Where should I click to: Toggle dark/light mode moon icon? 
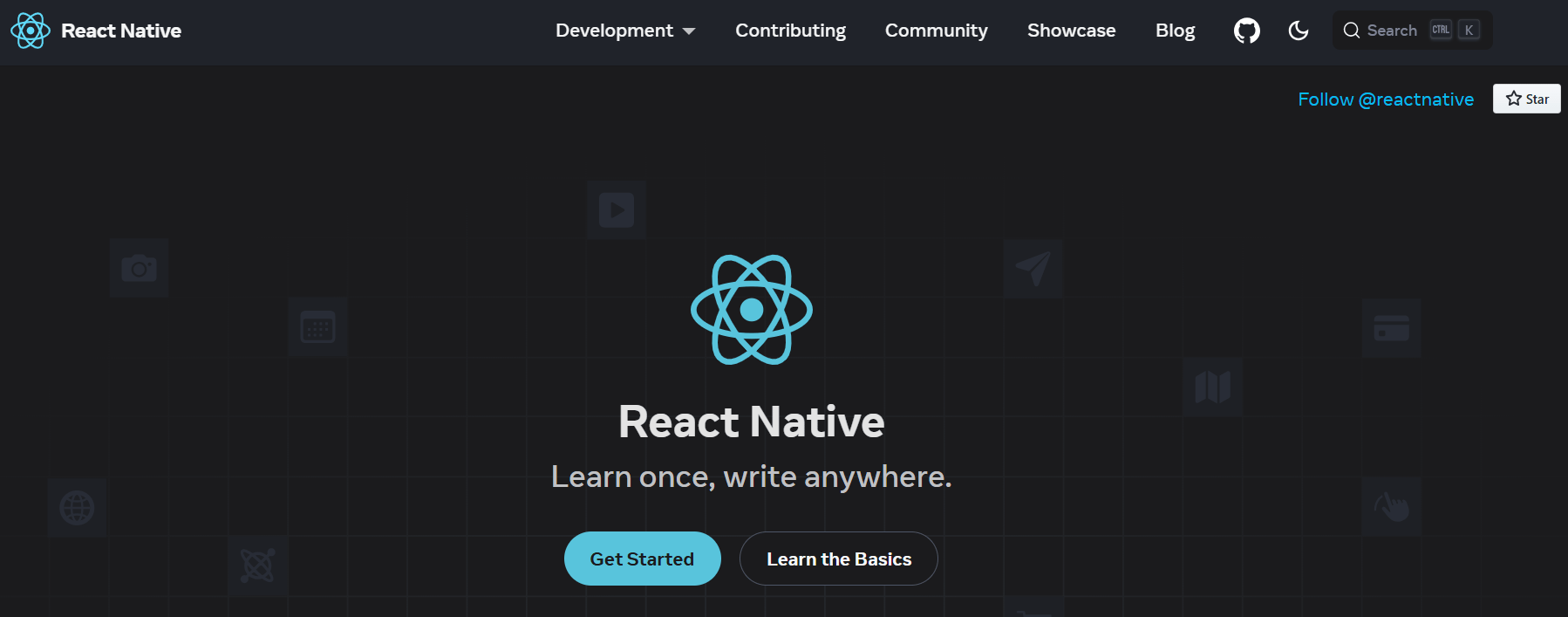coord(1299,31)
